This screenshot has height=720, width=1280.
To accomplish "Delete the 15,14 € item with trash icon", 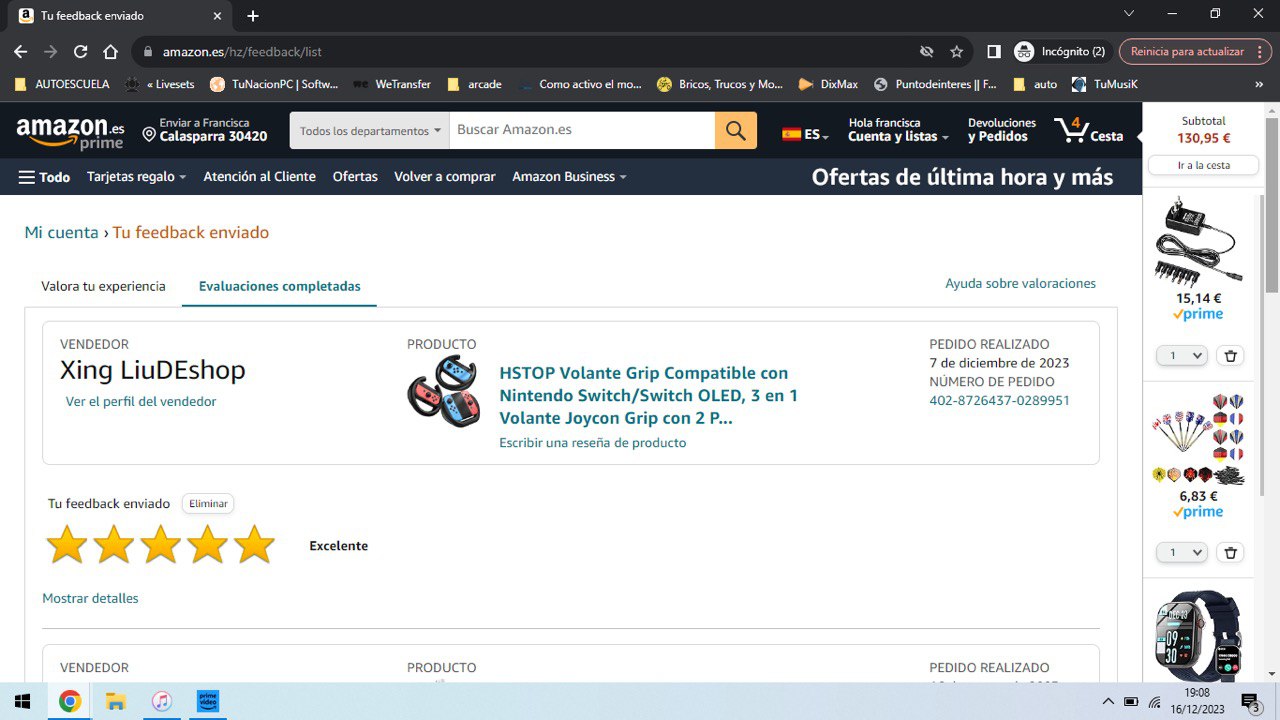I will pyautogui.click(x=1231, y=356).
